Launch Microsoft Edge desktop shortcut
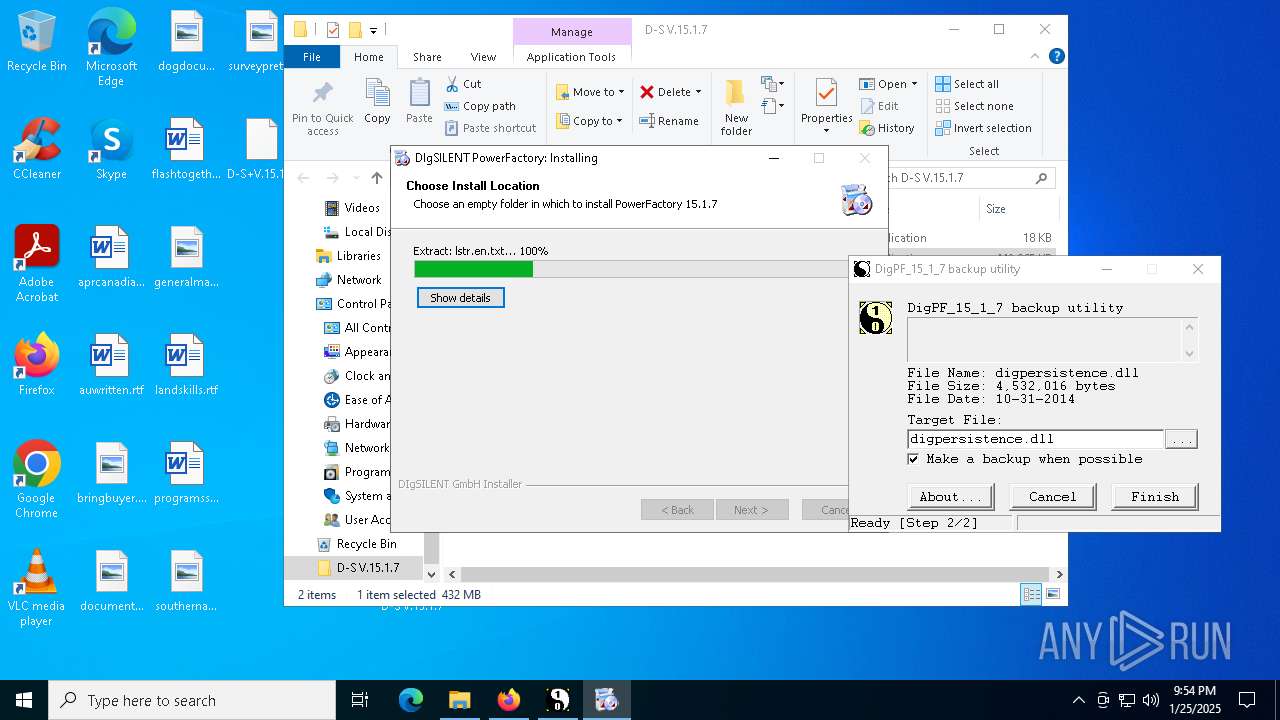The width and height of the screenshot is (1280, 720). click(x=111, y=48)
